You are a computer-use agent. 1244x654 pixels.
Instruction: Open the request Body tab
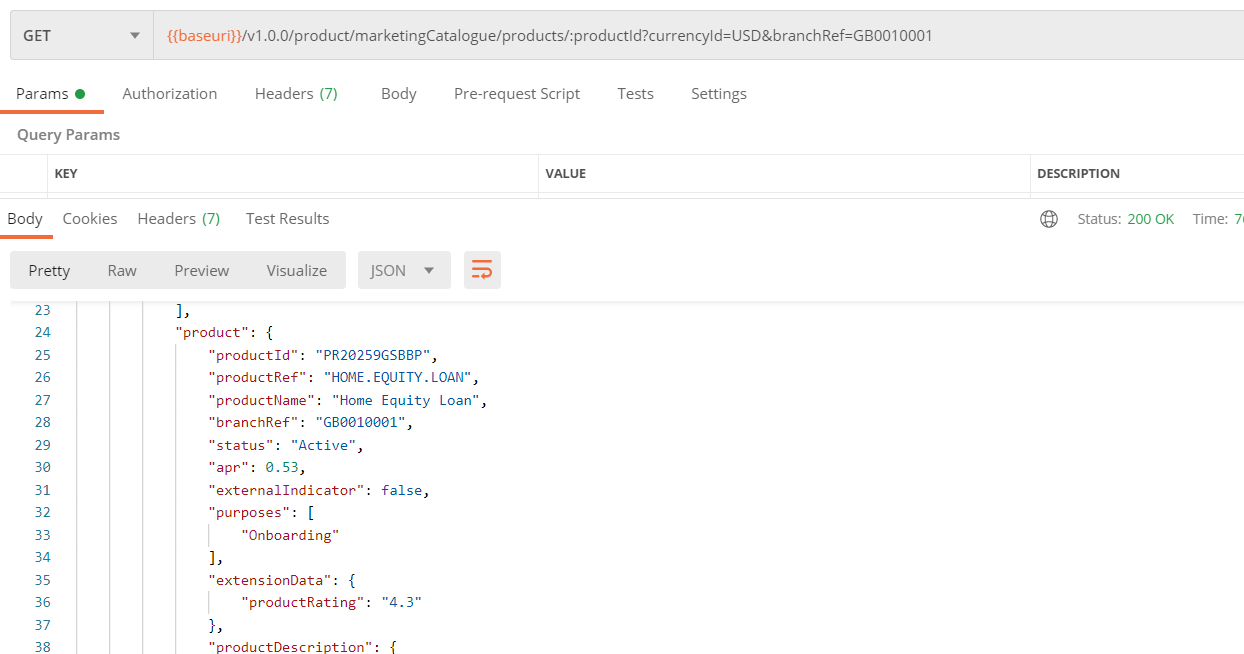pos(398,94)
